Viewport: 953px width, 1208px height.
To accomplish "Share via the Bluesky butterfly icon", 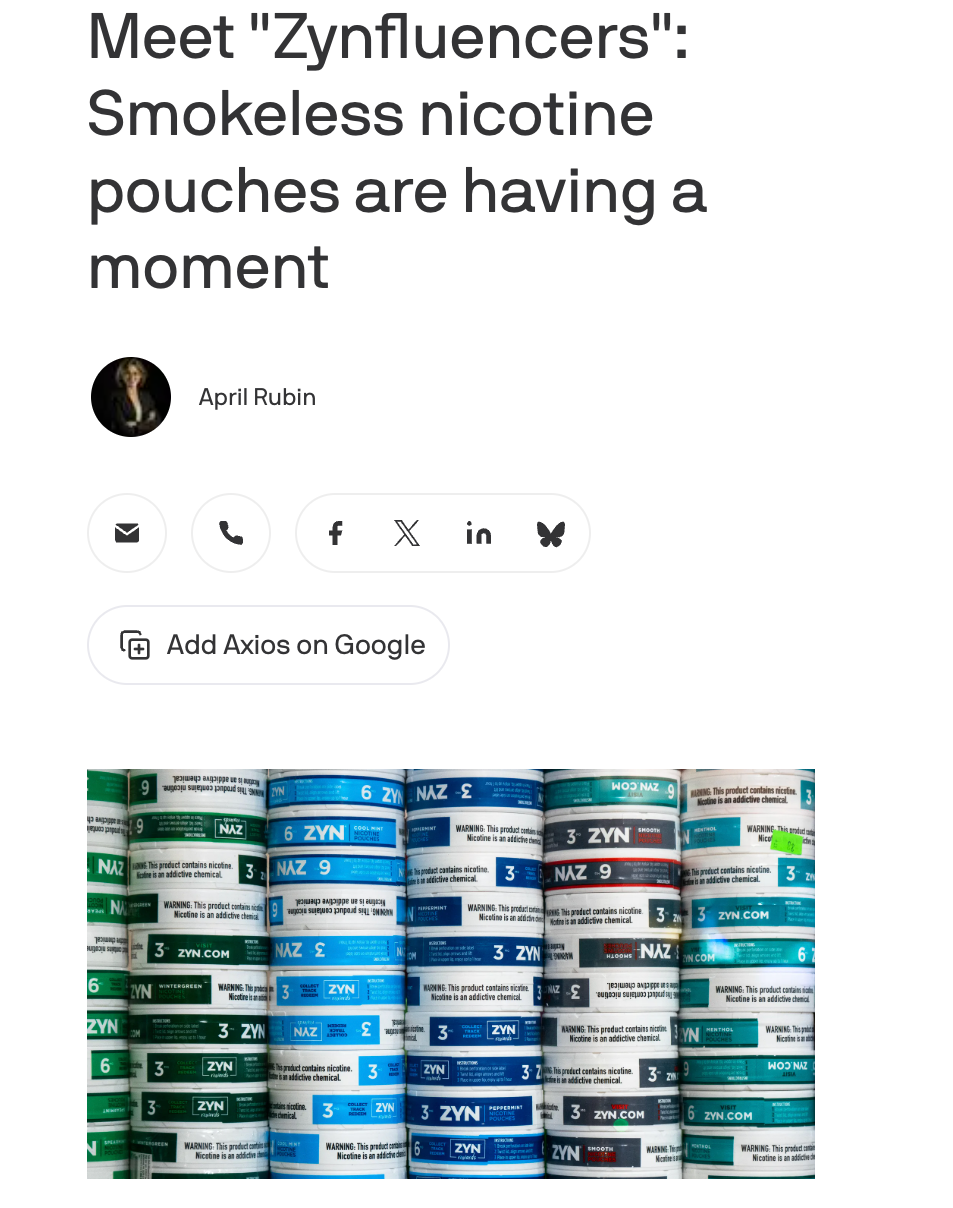I will click(550, 533).
